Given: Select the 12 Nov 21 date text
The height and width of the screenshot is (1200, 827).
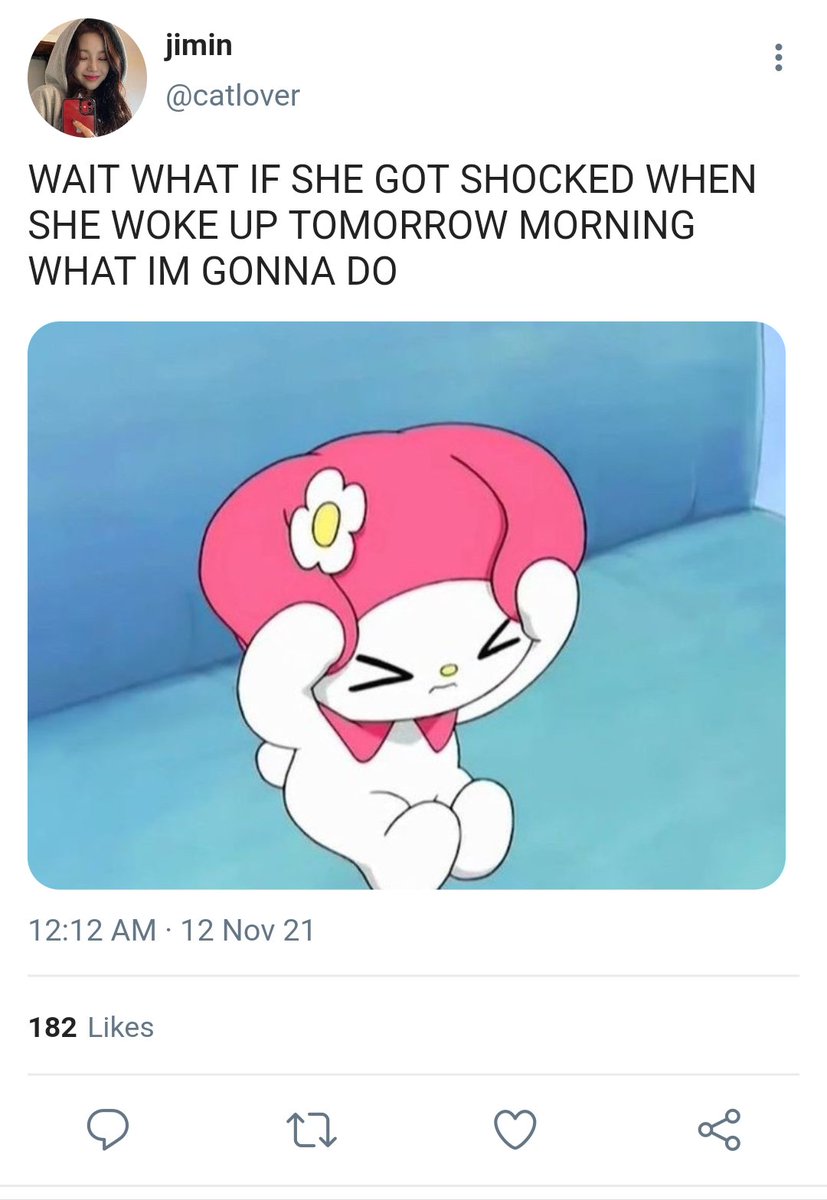Looking at the screenshot, I should click(248, 931).
